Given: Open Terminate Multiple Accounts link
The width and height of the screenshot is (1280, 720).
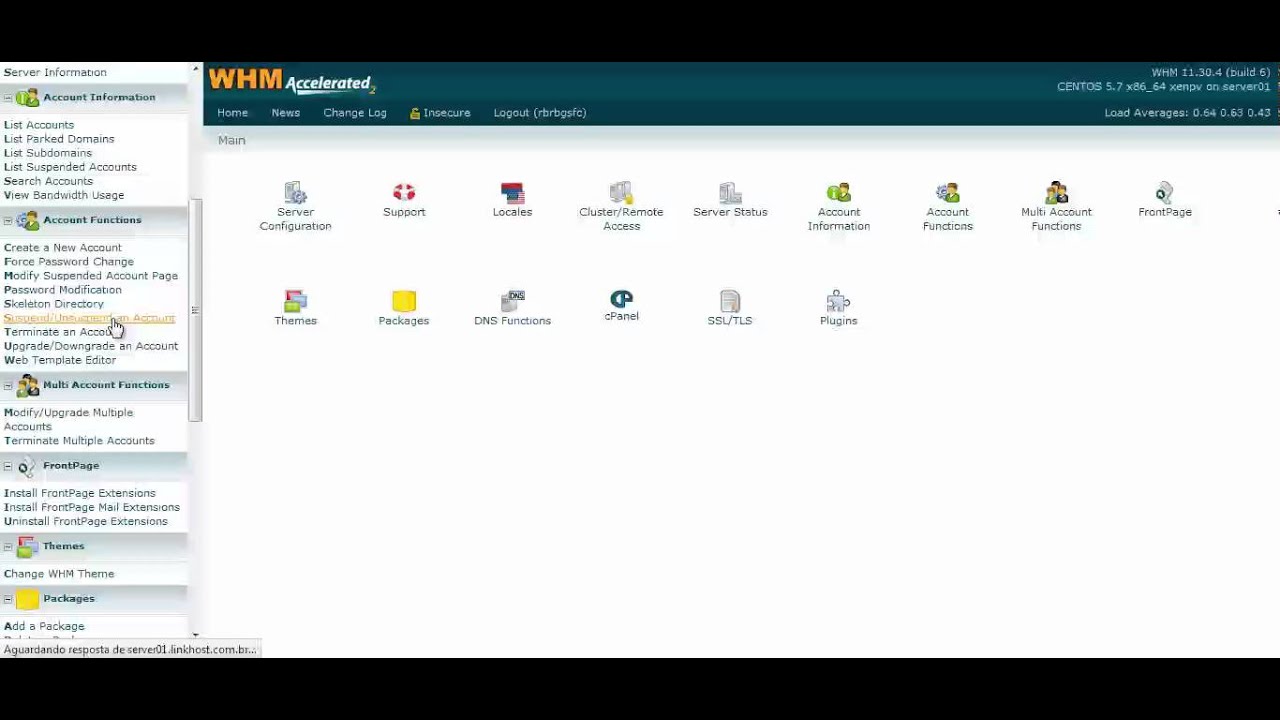Looking at the screenshot, I should pyautogui.click(x=79, y=441).
